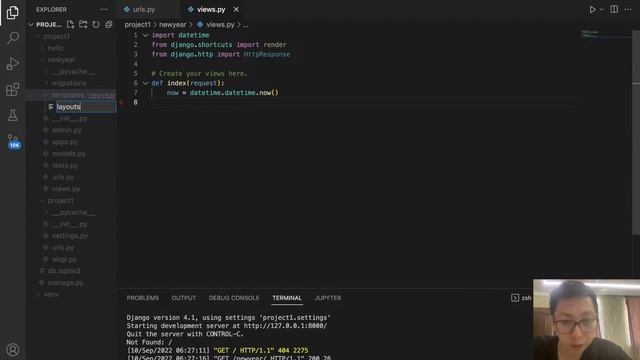Click 'HttpResponse' in line 3
Screen dimensions: 640x360
click(267, 54)
